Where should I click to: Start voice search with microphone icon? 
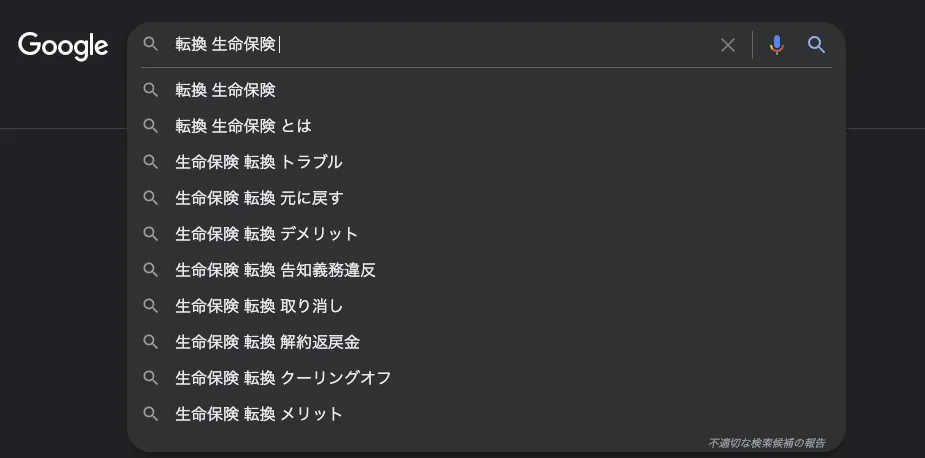pos(776,45)
